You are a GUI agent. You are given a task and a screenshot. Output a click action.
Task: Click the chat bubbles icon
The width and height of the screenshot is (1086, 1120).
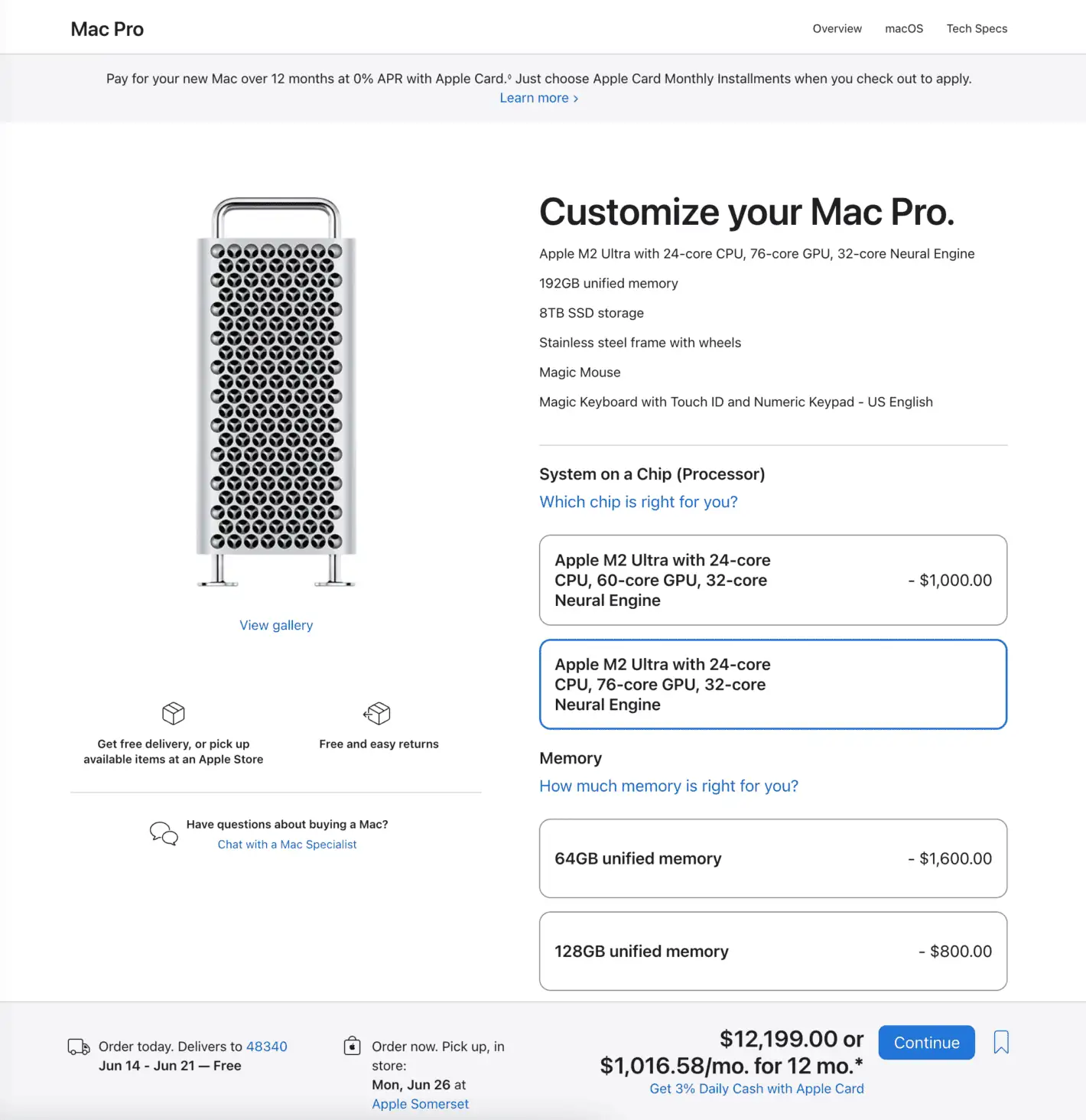(164, 833)
